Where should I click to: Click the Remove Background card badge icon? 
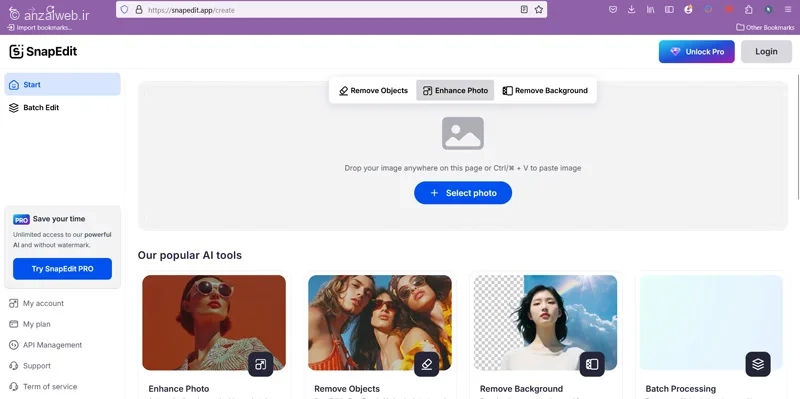(x=592, y=364)
